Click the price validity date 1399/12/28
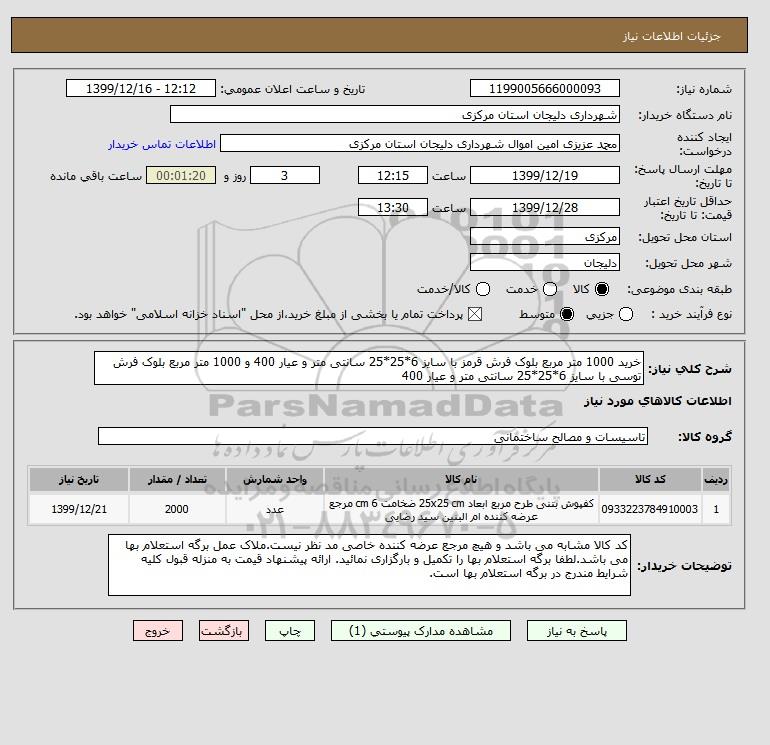This screenshot has height=745, width=770. pyautogui.click(x=545, y=207)
